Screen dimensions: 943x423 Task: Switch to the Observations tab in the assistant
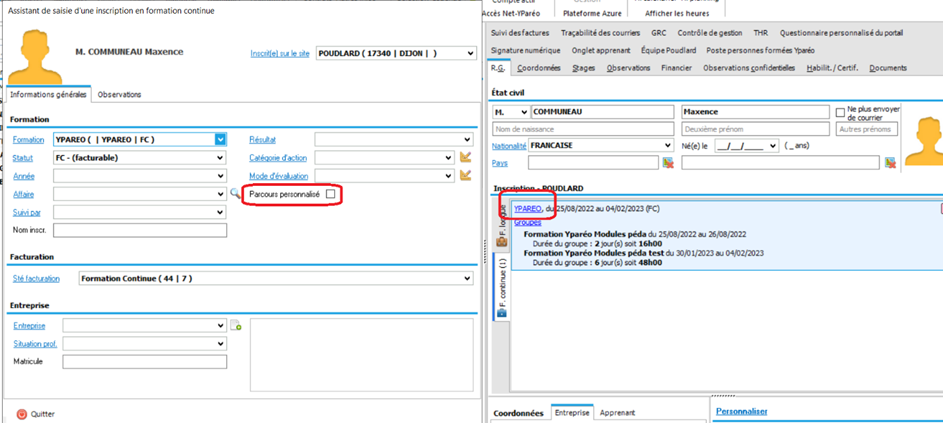coord(119,95)
